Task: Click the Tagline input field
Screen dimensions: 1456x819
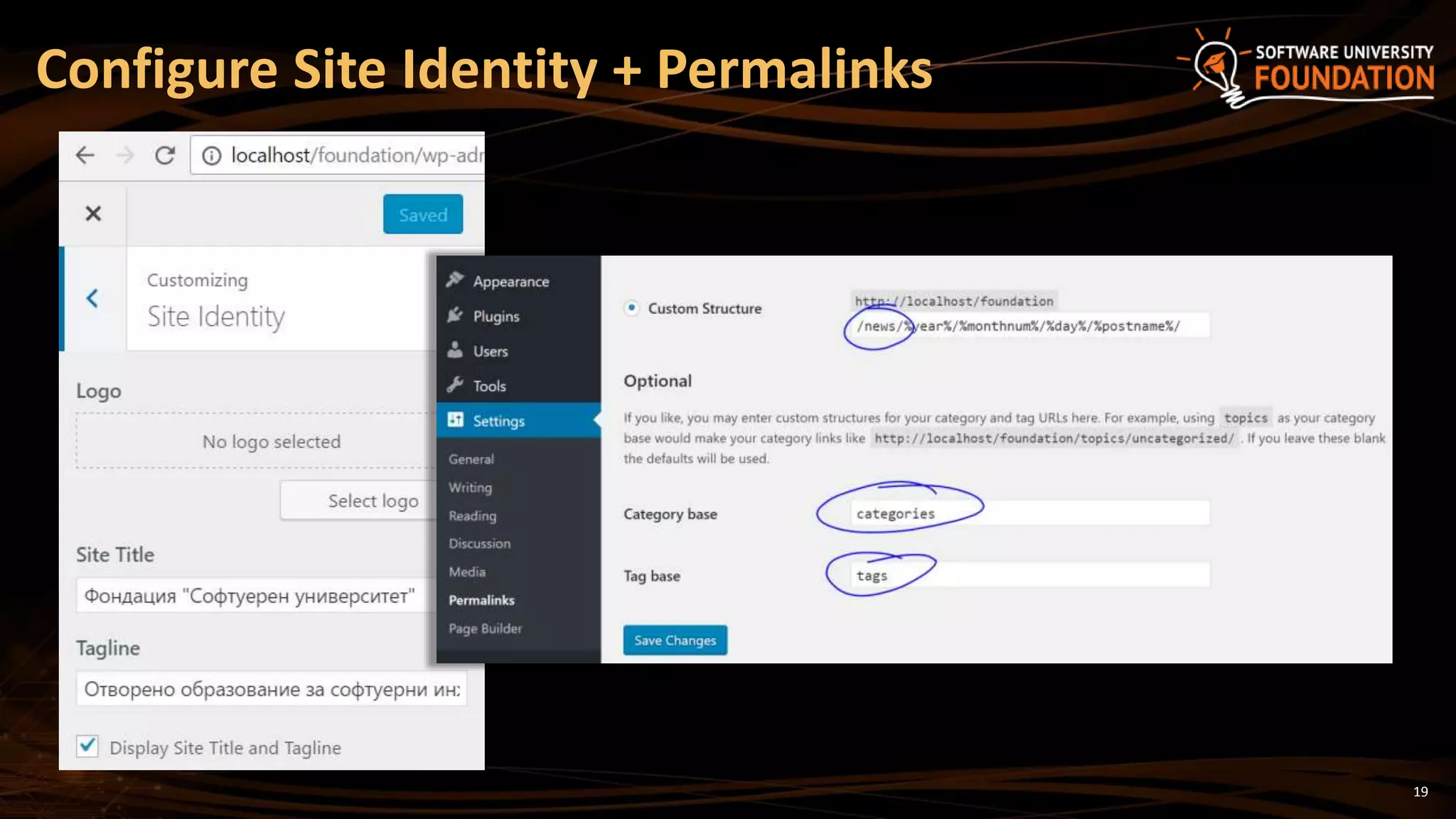Action: (272, 688)
